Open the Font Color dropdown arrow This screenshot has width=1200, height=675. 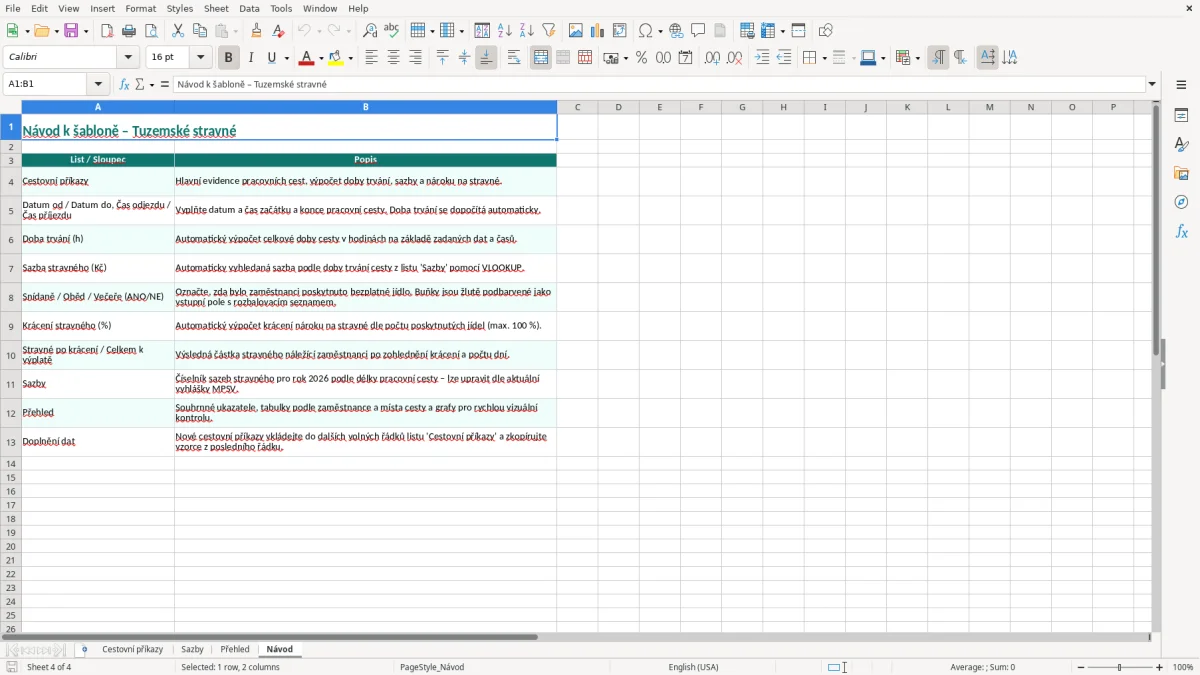click(321, 58)
